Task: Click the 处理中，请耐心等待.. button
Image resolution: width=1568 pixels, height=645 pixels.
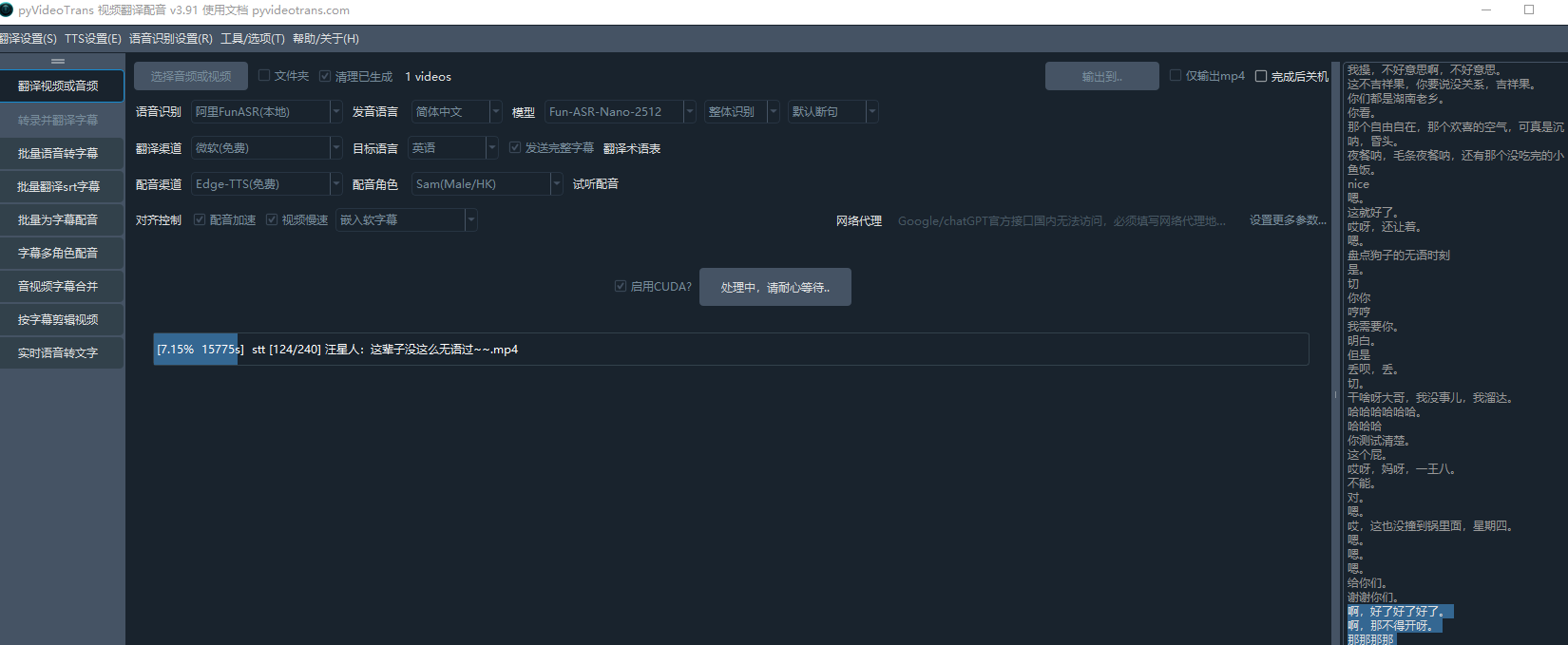Action: click(x=775, y=287)
